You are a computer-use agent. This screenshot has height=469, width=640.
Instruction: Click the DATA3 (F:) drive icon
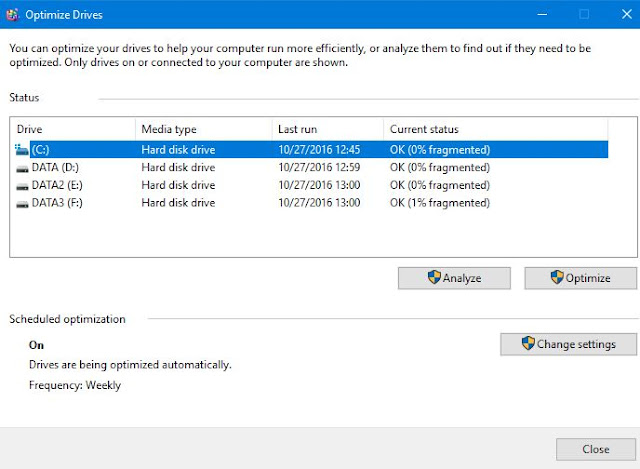coord(22,204)
